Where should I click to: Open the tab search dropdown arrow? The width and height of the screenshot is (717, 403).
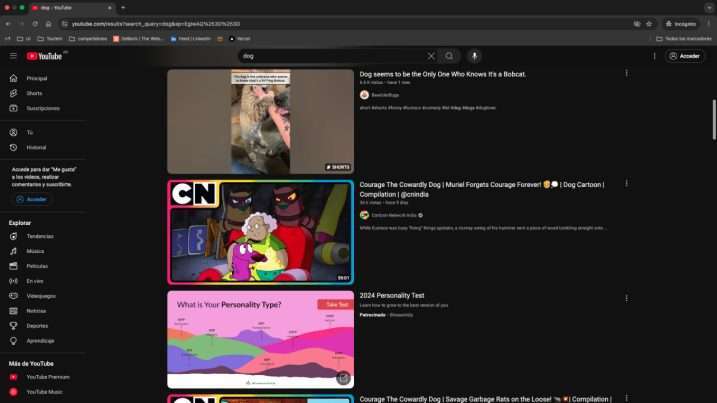[x=709, y=8]
